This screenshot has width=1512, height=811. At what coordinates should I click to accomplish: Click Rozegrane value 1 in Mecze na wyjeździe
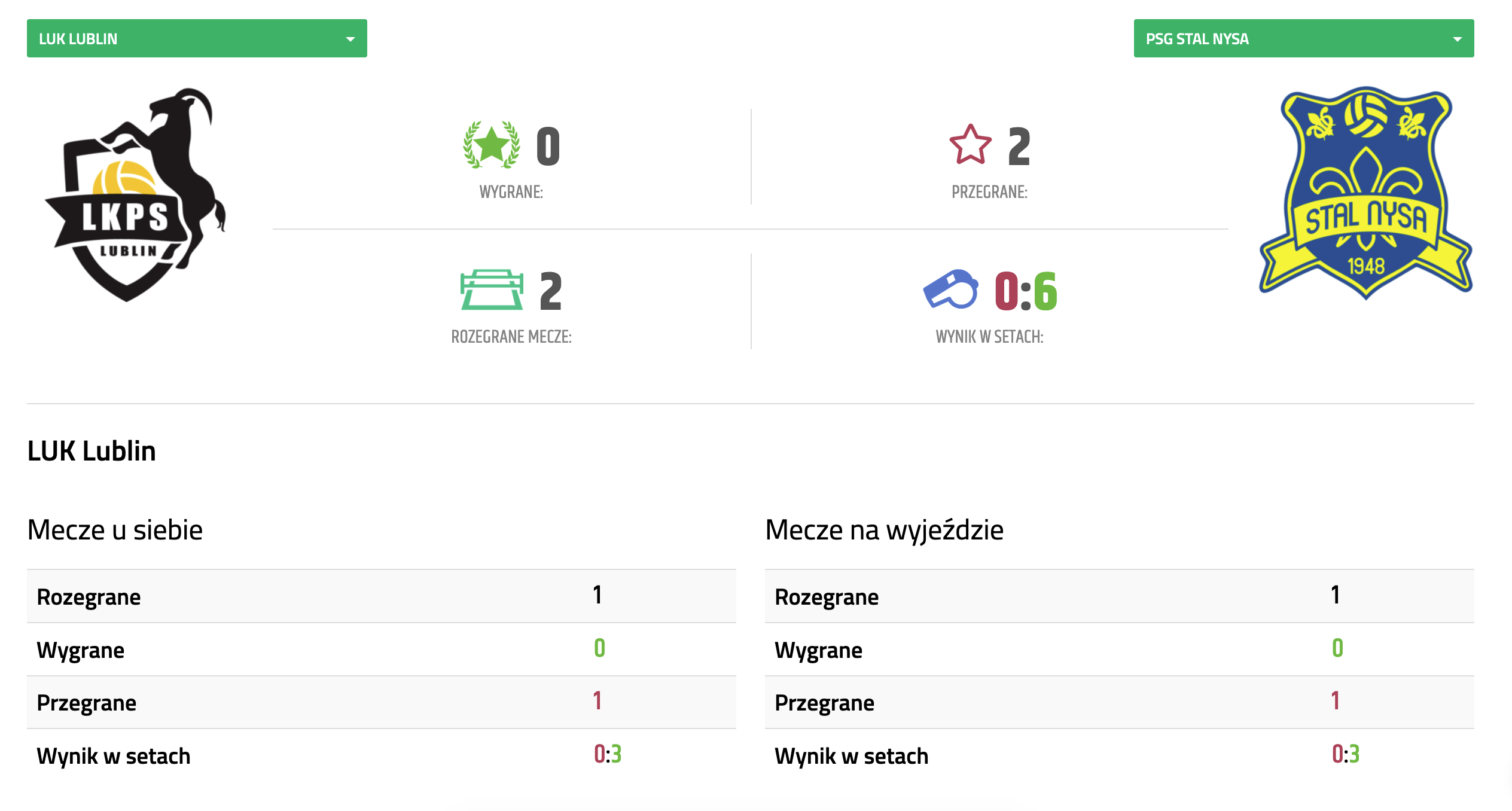click(1336, 594)
